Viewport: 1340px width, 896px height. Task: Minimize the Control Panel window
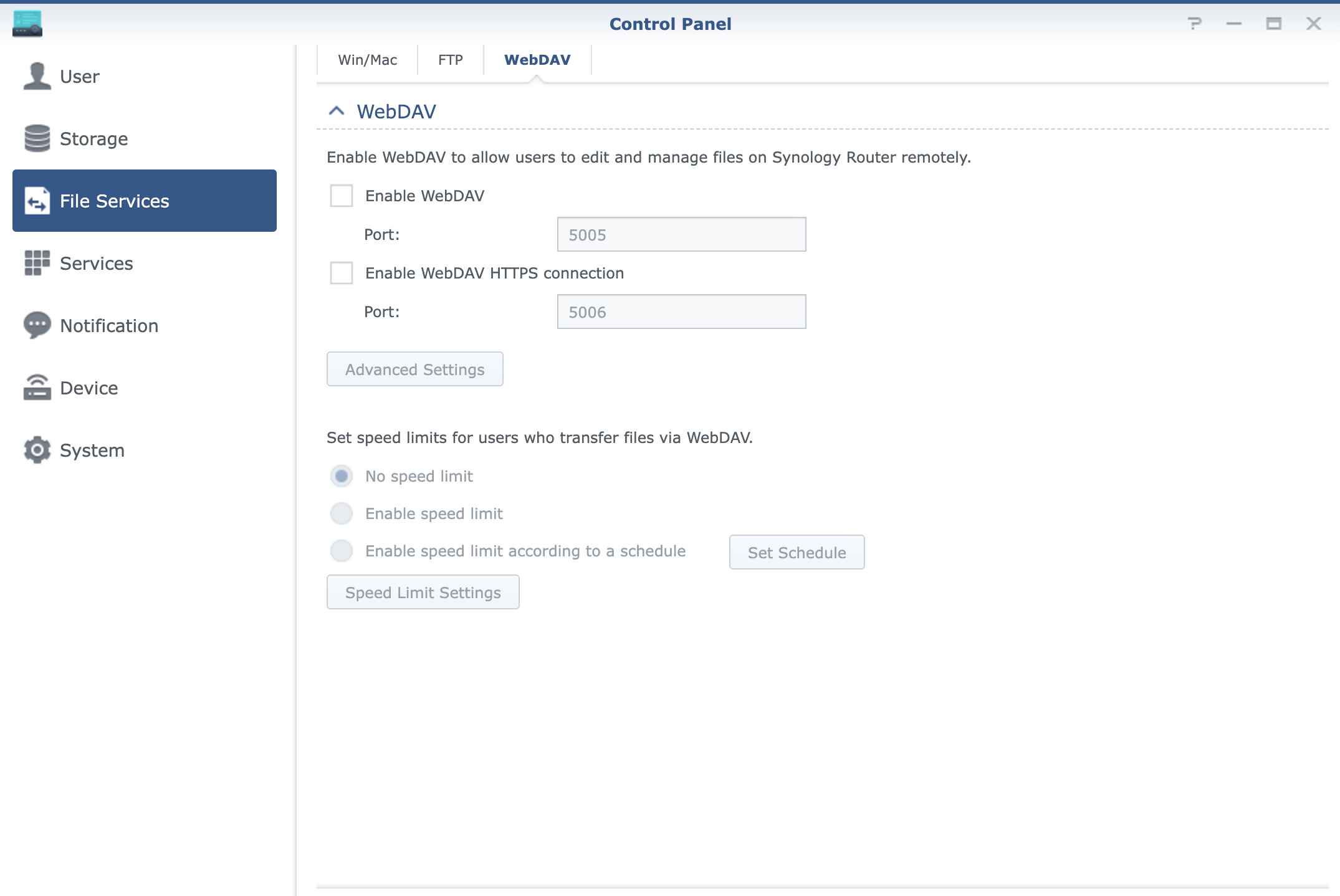tap(1234, 24)
